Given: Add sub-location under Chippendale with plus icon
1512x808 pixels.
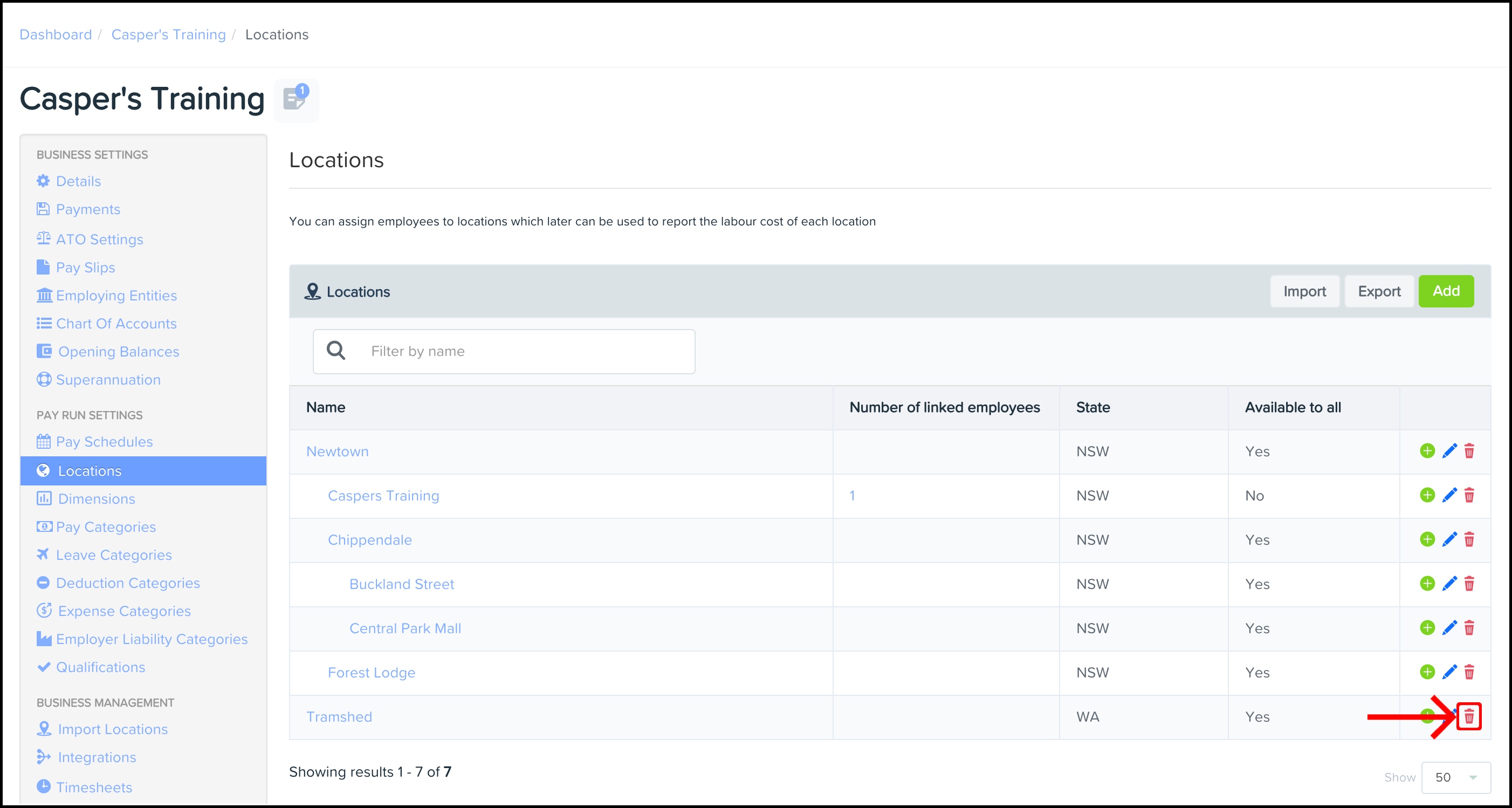Looking at the screenshot, I should point(1427,539).
